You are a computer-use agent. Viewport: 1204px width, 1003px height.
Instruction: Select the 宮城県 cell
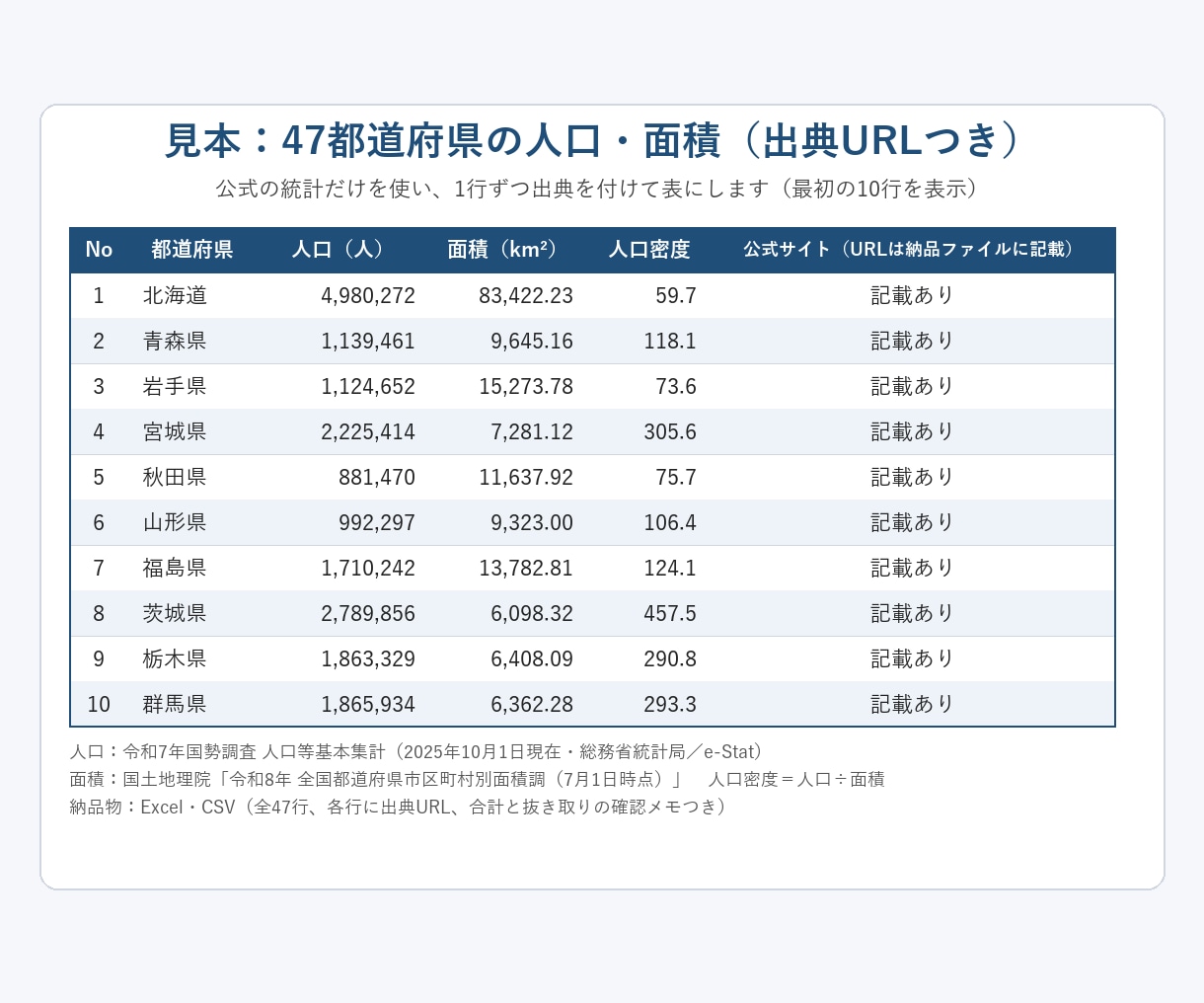point(175,431)
